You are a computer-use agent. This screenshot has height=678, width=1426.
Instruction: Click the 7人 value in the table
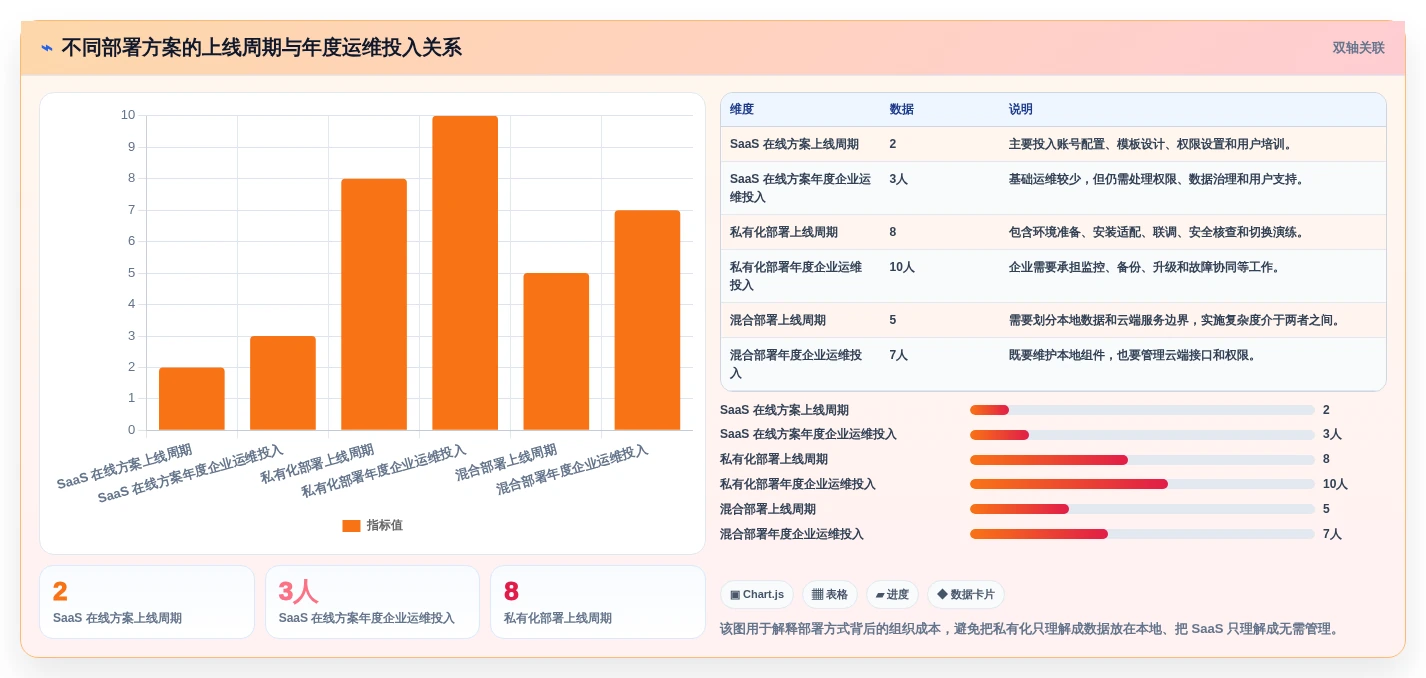pos(898,355)
